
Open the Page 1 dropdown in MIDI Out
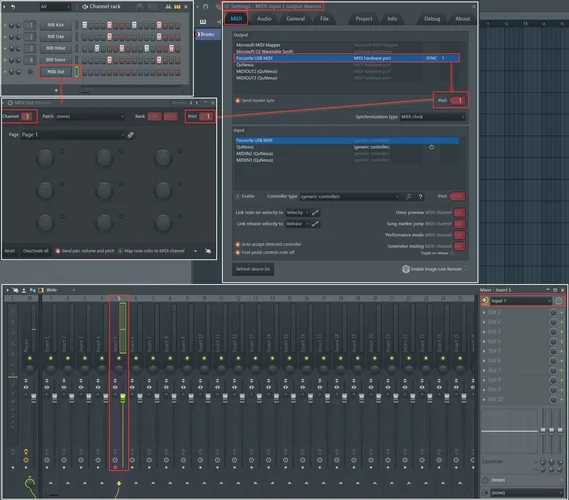(72, 135)
